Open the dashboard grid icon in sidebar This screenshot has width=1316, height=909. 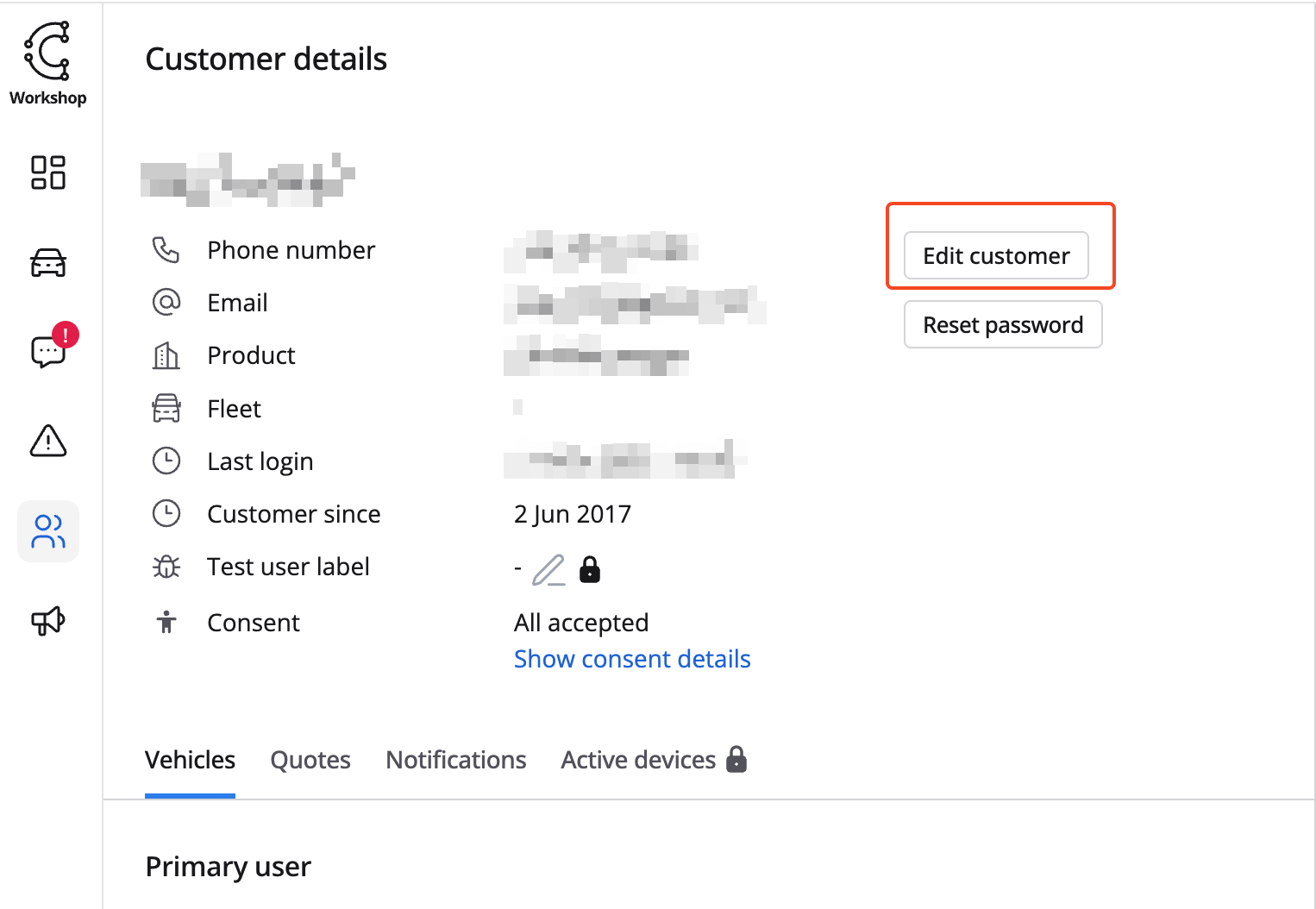click(x=48, y=172)
